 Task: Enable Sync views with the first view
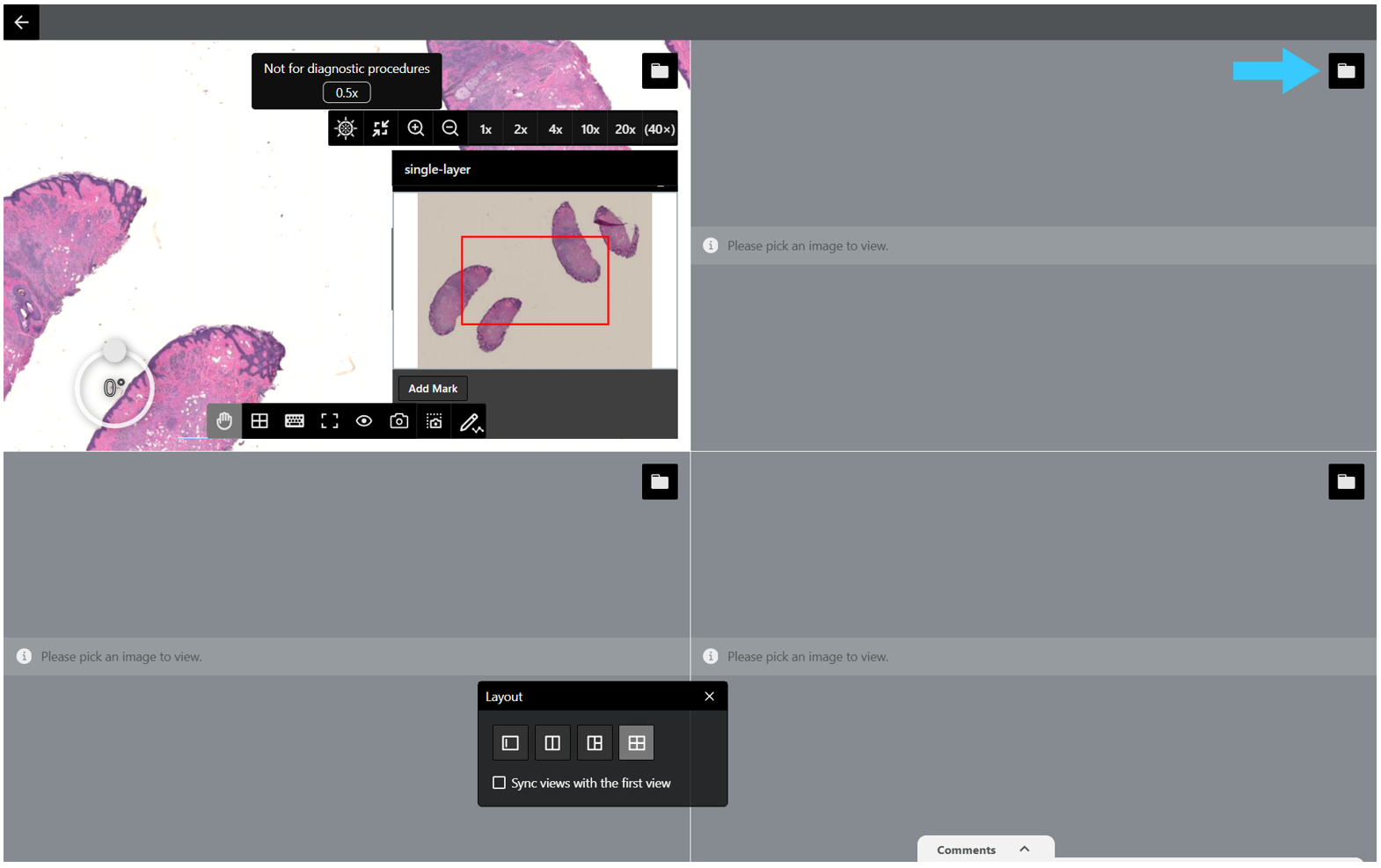pos(499,783)
